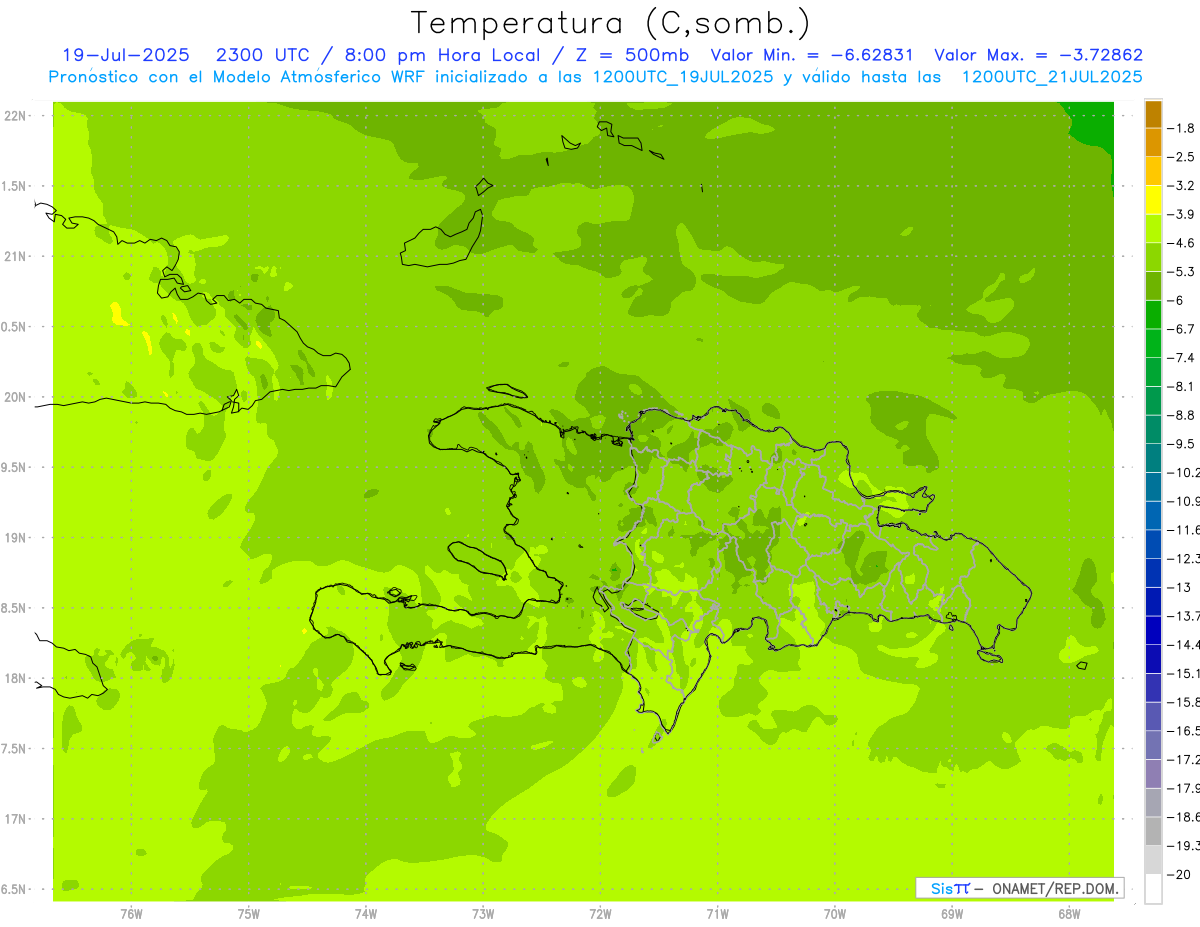Click the "-5.3" colorbar label

click(1180, 271)
